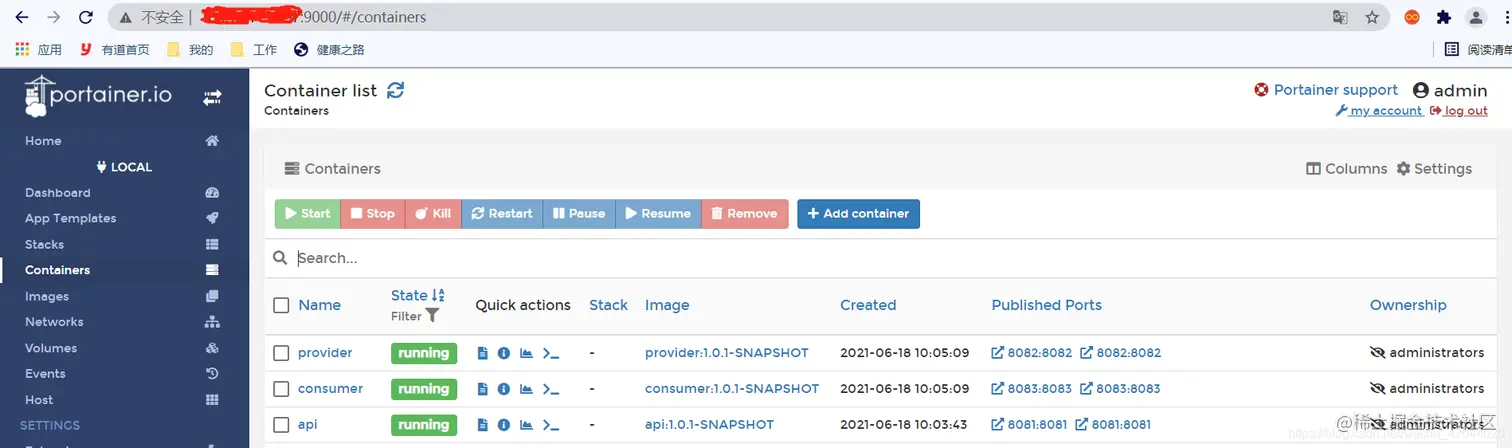Open my account link
Image resolution: width=1512 pixels, height=448 pixels.
point(1379,111)
